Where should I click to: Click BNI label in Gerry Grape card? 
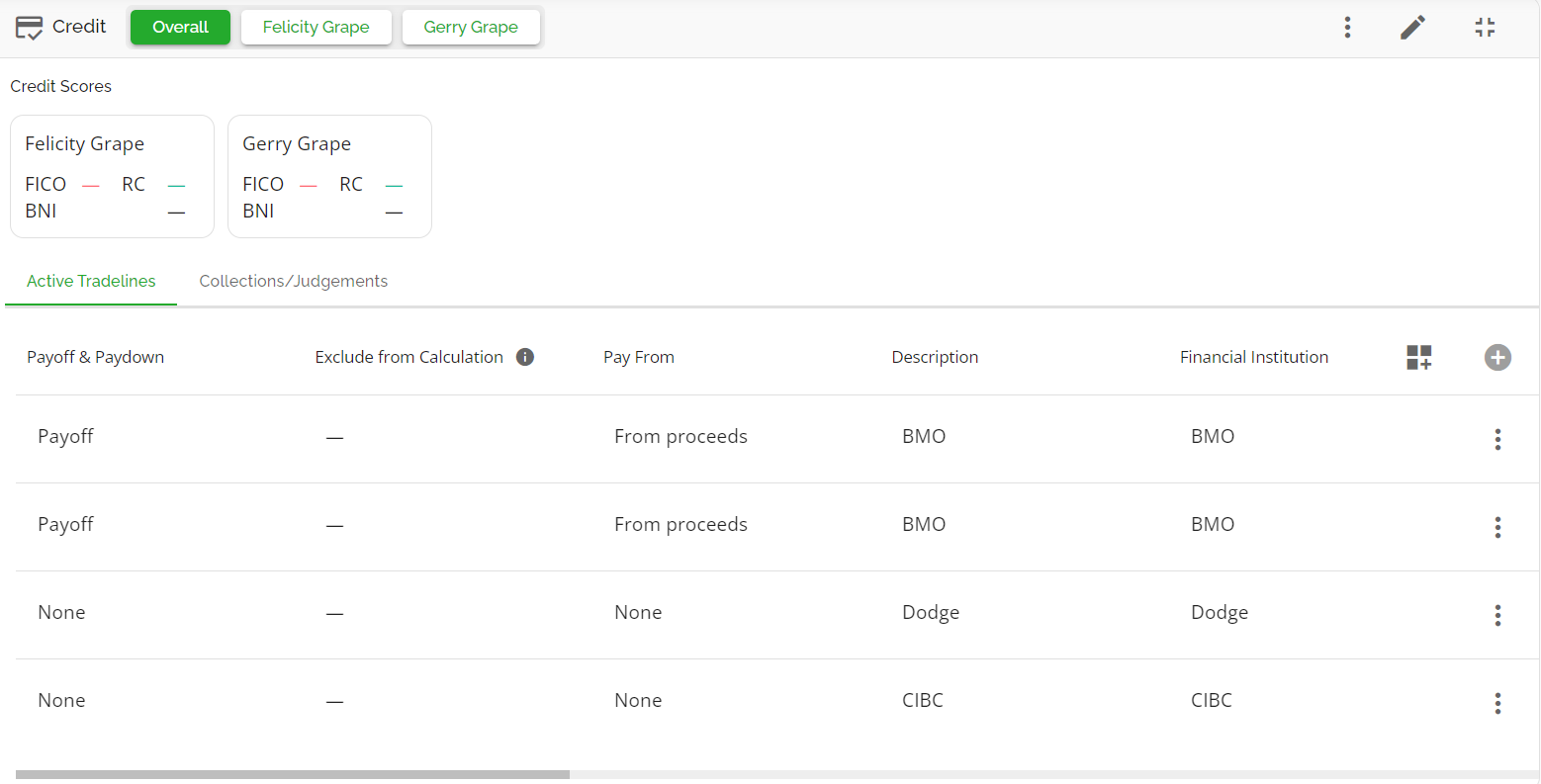258,211
